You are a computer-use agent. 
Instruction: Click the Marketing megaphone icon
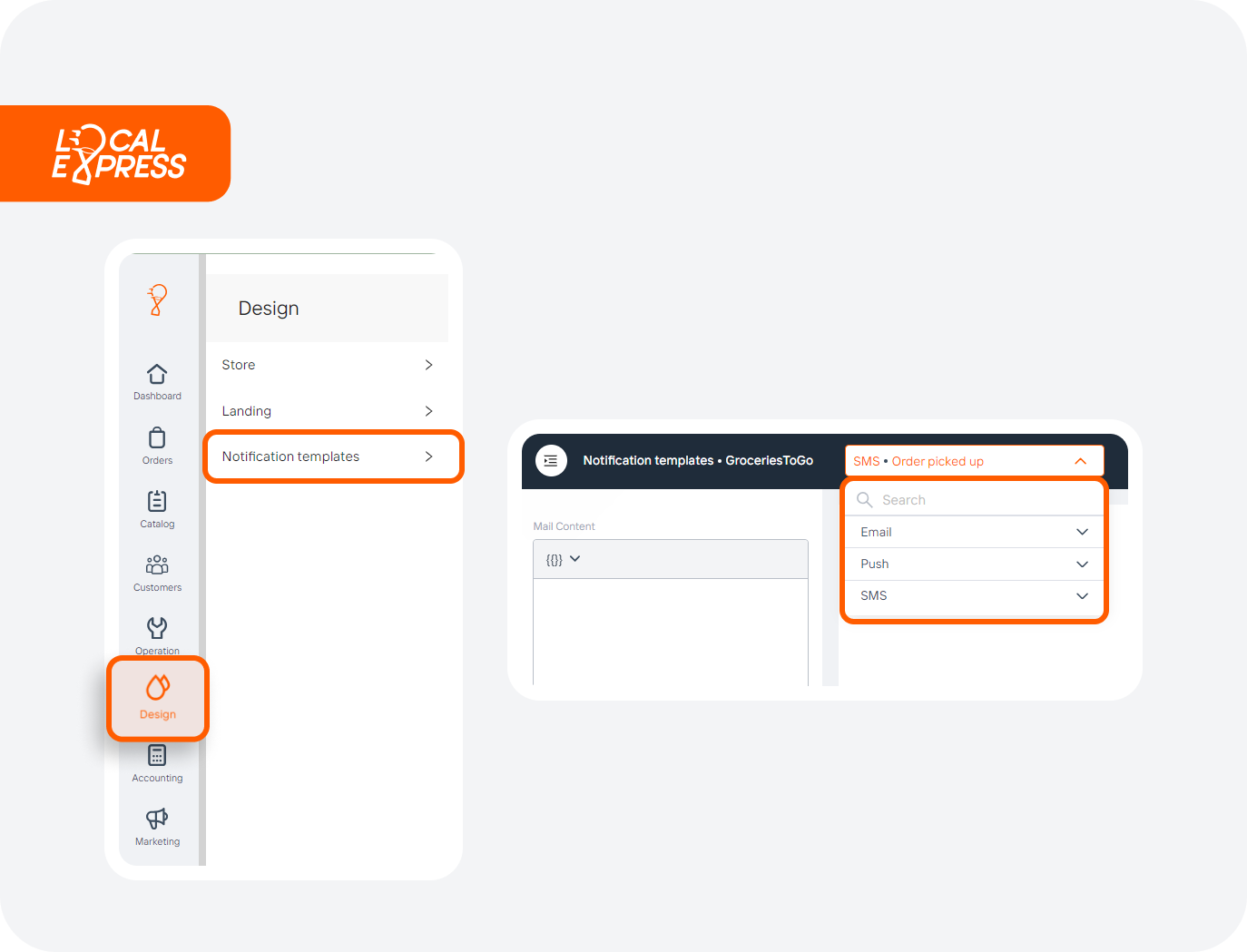[157, 825]
